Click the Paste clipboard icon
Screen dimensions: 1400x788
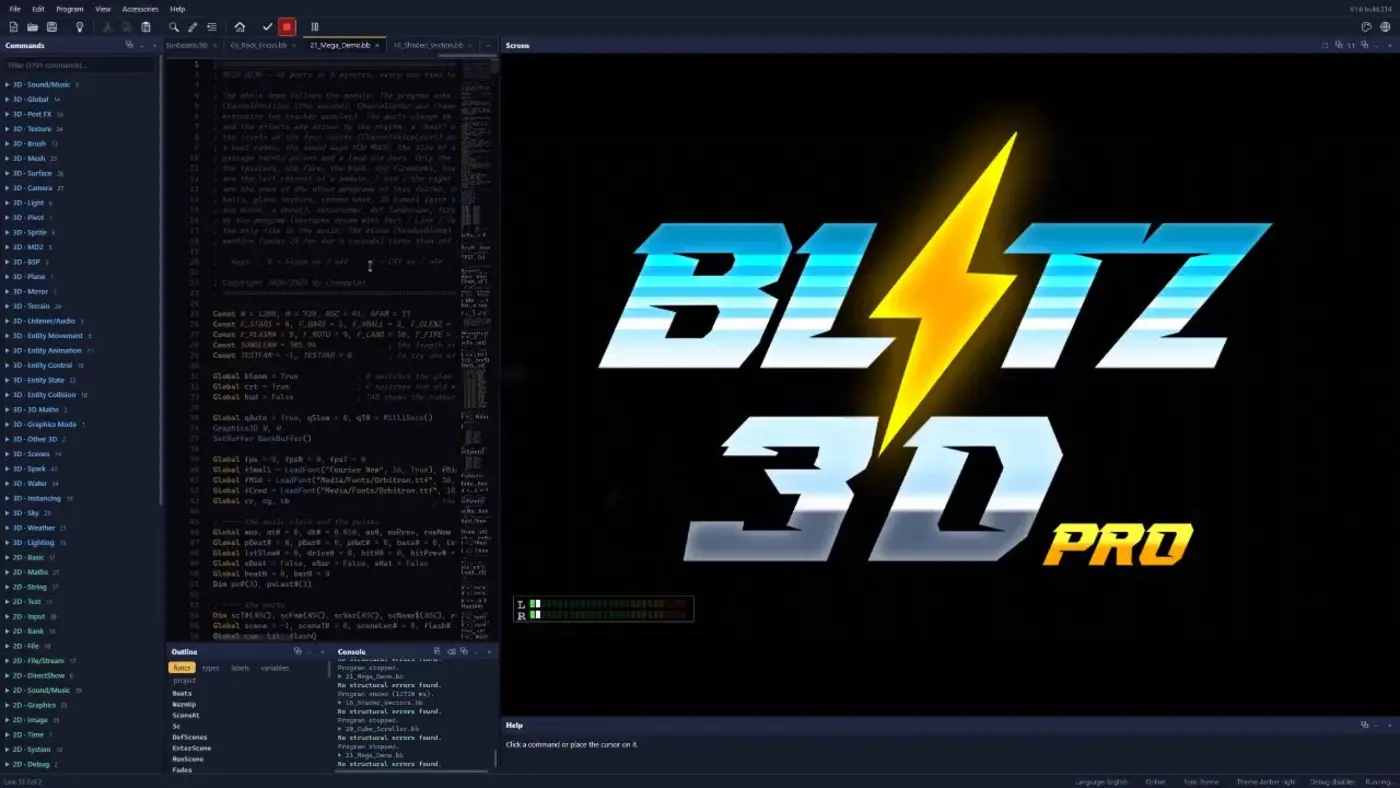tap(146, 27)
